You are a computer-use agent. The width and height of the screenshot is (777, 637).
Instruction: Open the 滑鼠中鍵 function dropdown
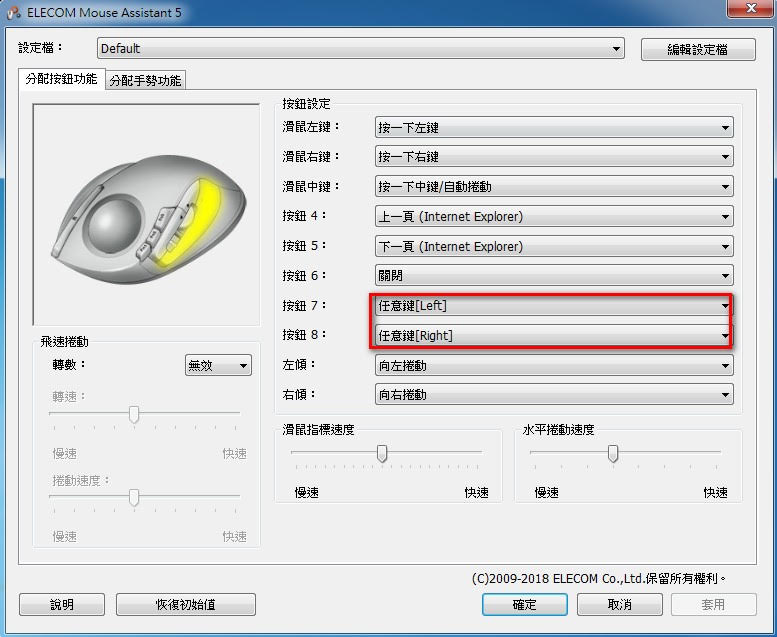pos(554,186)
